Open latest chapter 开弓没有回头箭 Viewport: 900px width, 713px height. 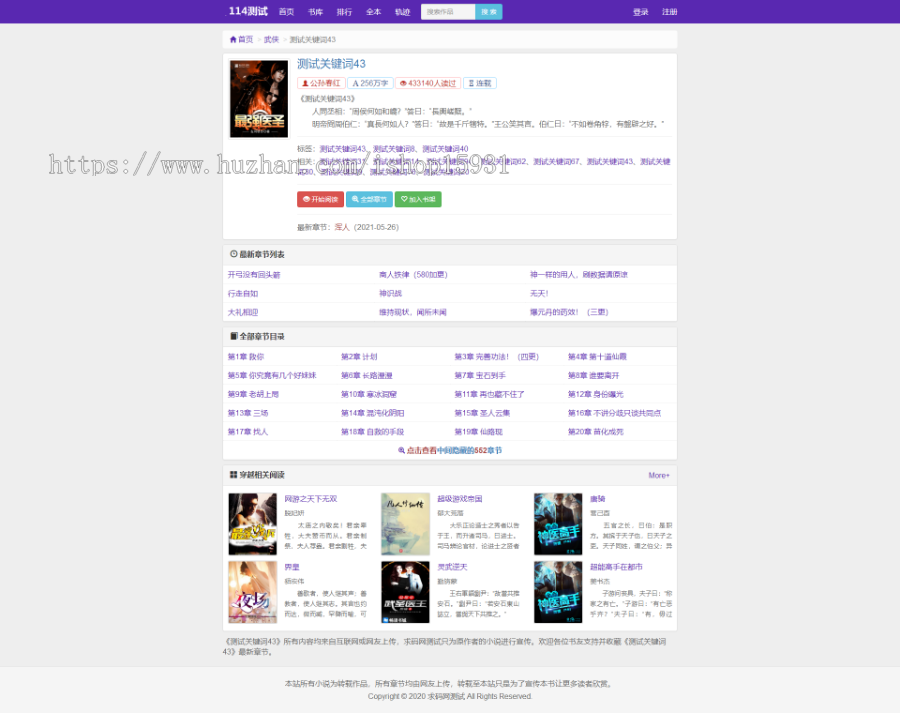point(254,275)
